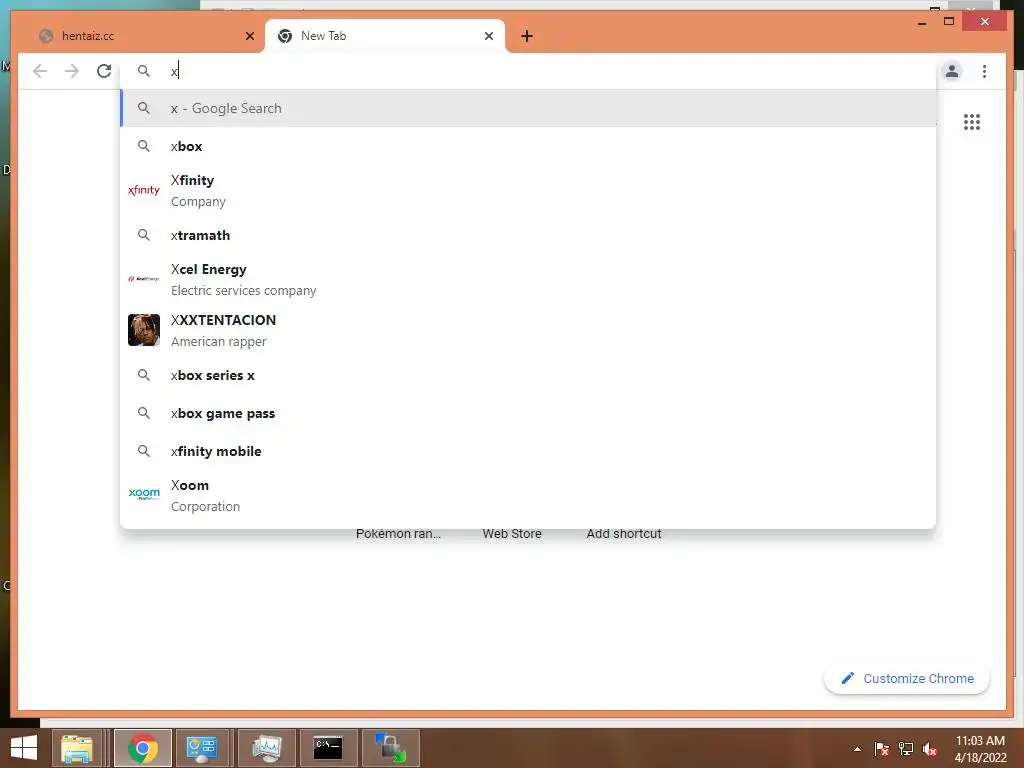Click the Customize Chrome button
1024x768 pixels.
point(906,679)
